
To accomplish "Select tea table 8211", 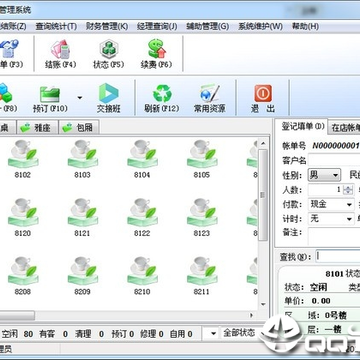I will click(202, 276).
